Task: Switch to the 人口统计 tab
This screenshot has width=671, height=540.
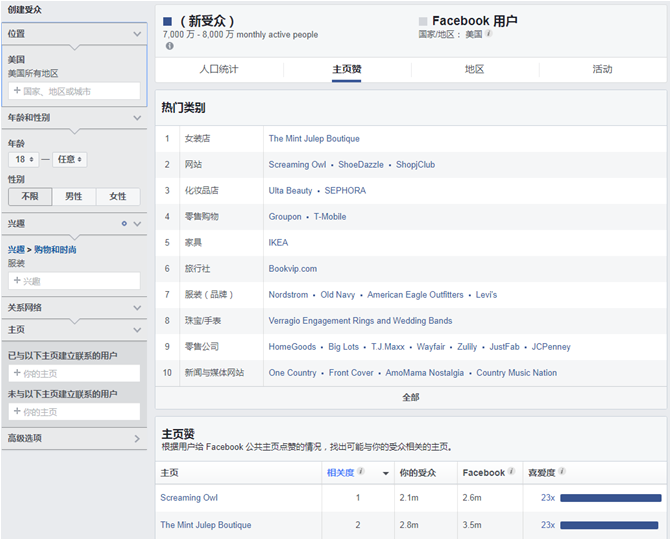Action: tap(219, 69)
